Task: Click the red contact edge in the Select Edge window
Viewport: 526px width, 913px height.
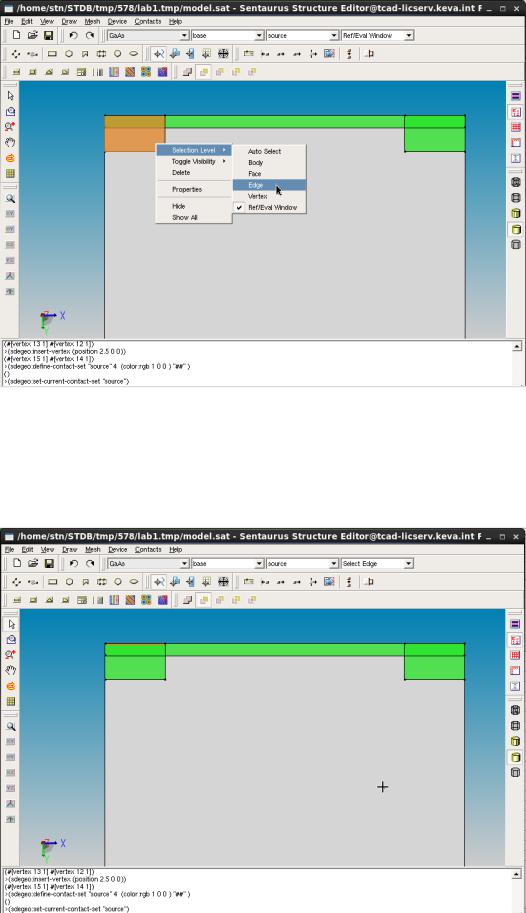Action: (x=135, y=644)
